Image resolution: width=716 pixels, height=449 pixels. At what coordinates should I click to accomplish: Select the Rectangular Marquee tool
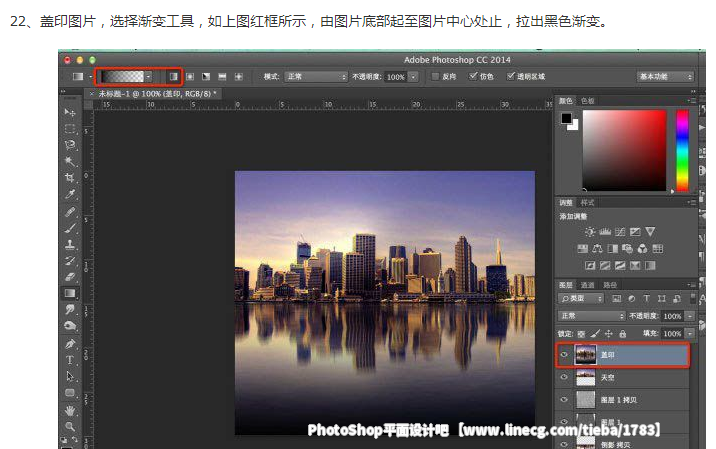(69, 129)
